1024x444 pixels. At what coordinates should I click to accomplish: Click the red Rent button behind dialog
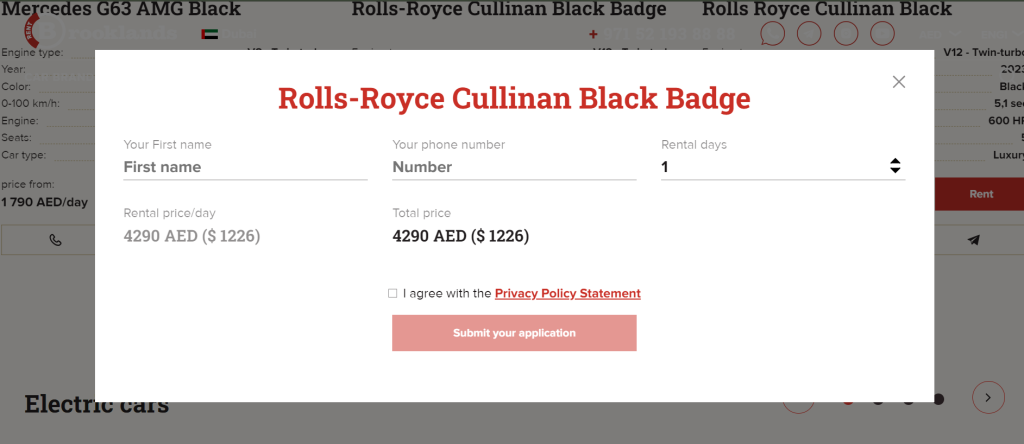(x=980, y=194)
